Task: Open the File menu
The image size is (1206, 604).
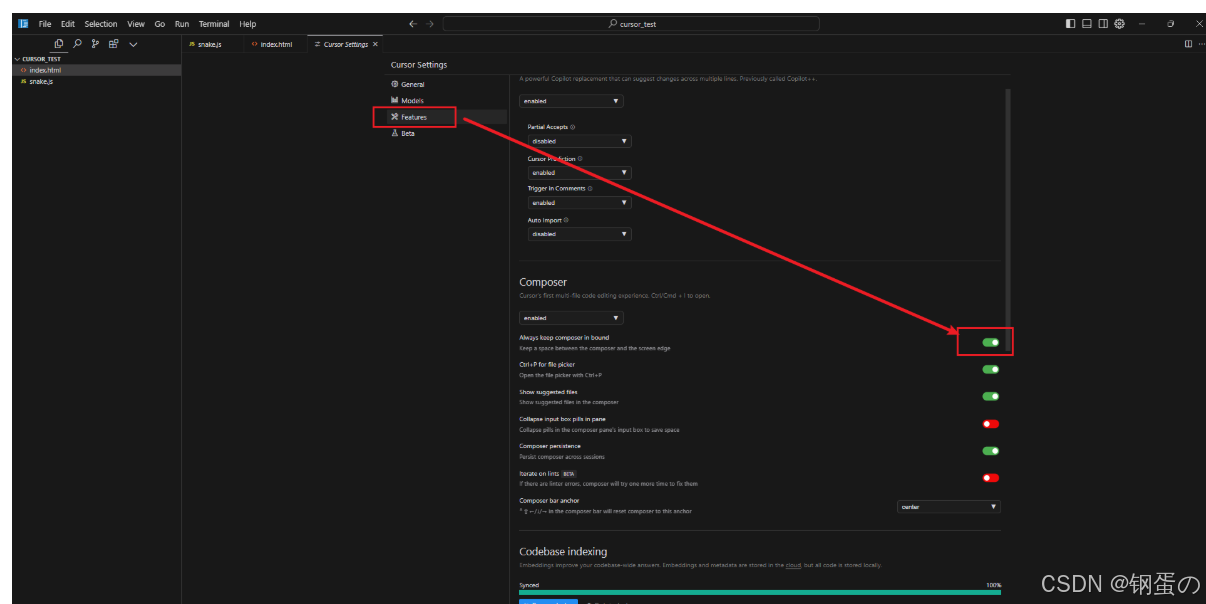Action: pos(45,24)
